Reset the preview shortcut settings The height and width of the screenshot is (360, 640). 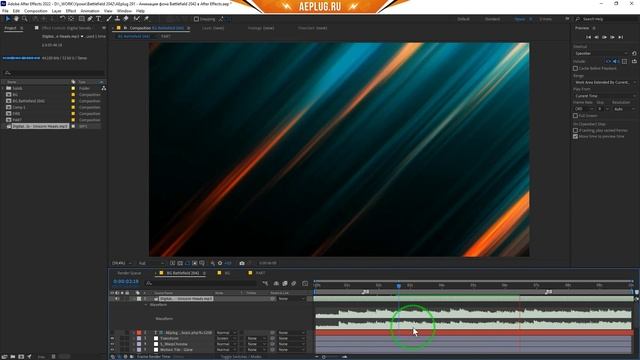[x=634, y=53]
